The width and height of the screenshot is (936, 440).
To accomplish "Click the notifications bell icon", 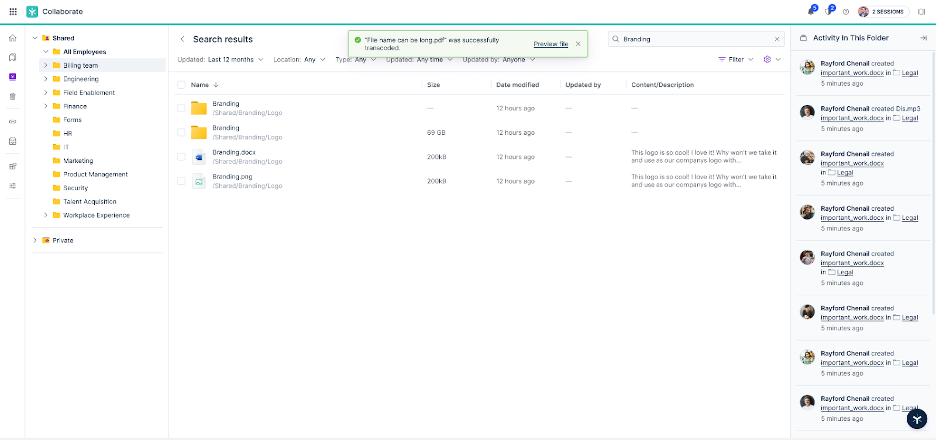I will pos(811,11).
